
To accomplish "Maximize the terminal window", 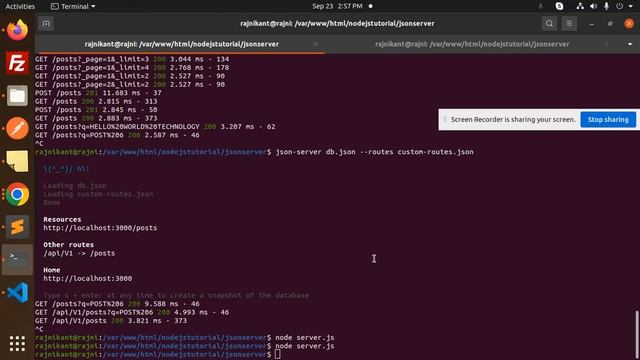I will (610, 24).
